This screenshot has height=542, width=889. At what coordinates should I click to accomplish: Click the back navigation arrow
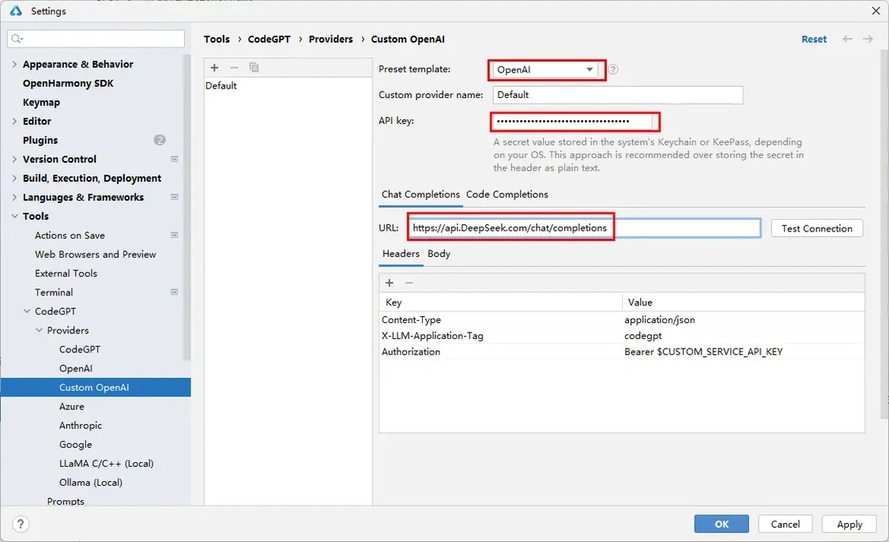click(848, 39)
